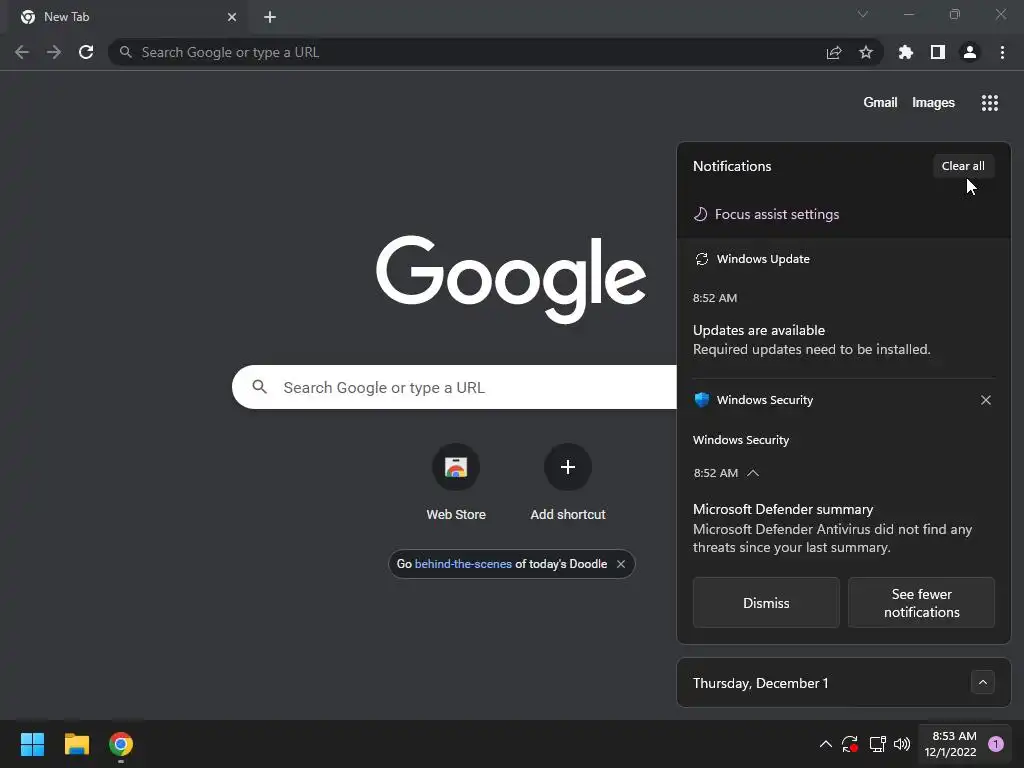Open Chrome three-dot menu
The width and height of the screenshot is (1024, 768).
tap(1002, 52)
